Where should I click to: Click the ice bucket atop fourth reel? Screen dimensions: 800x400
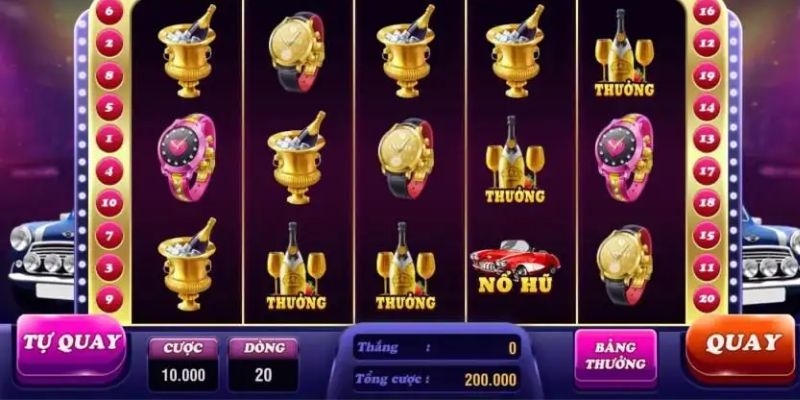[515, 51]
